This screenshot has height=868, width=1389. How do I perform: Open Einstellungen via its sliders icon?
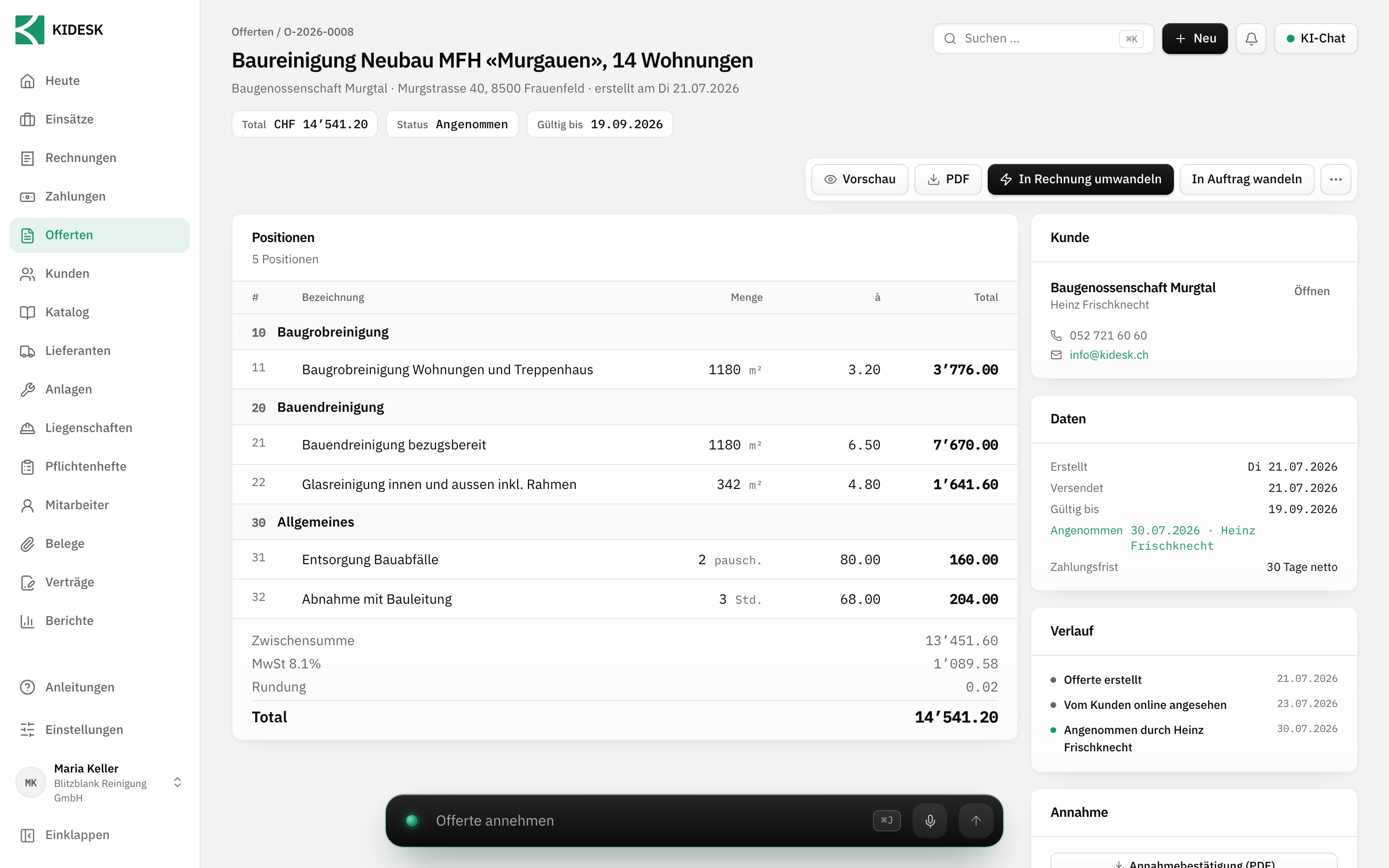[27, 730]
